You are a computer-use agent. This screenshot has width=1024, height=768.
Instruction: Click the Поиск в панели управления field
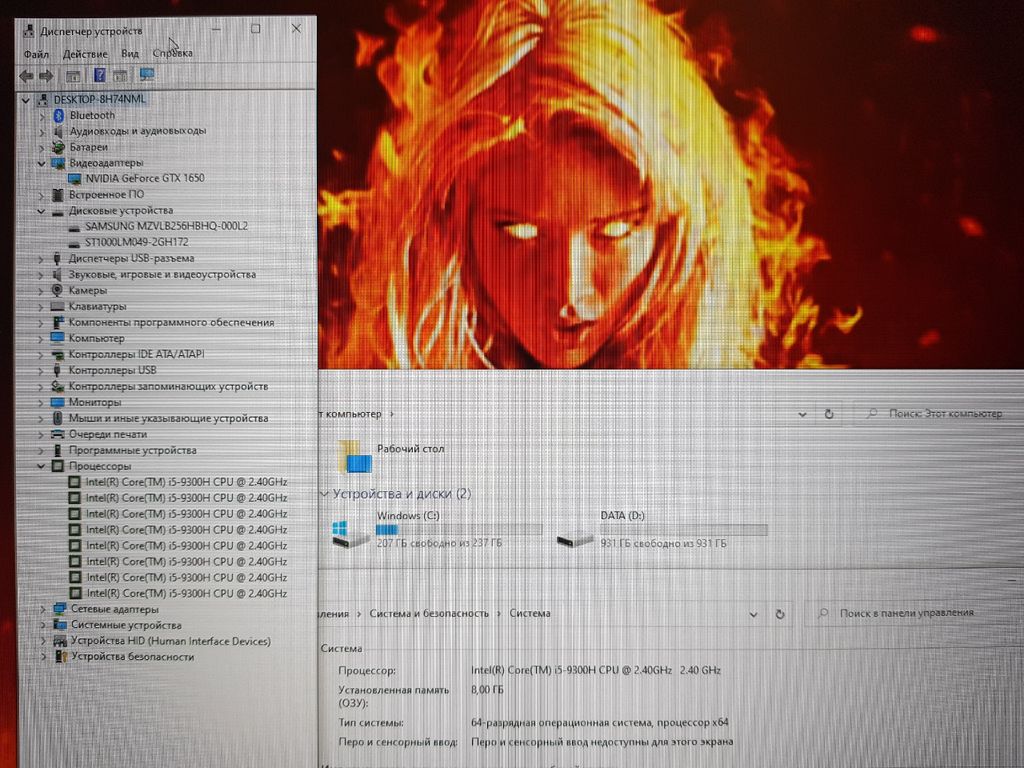910,613
